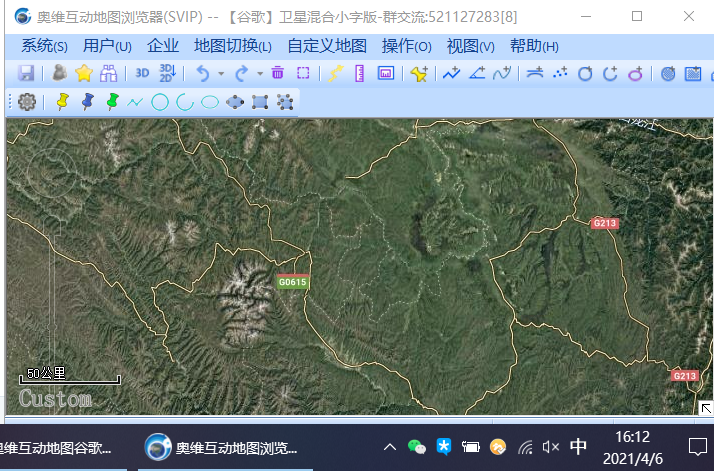Select the add curve tool
The image size is (714, 471).
pyautogui.click(x=502, y=73)
